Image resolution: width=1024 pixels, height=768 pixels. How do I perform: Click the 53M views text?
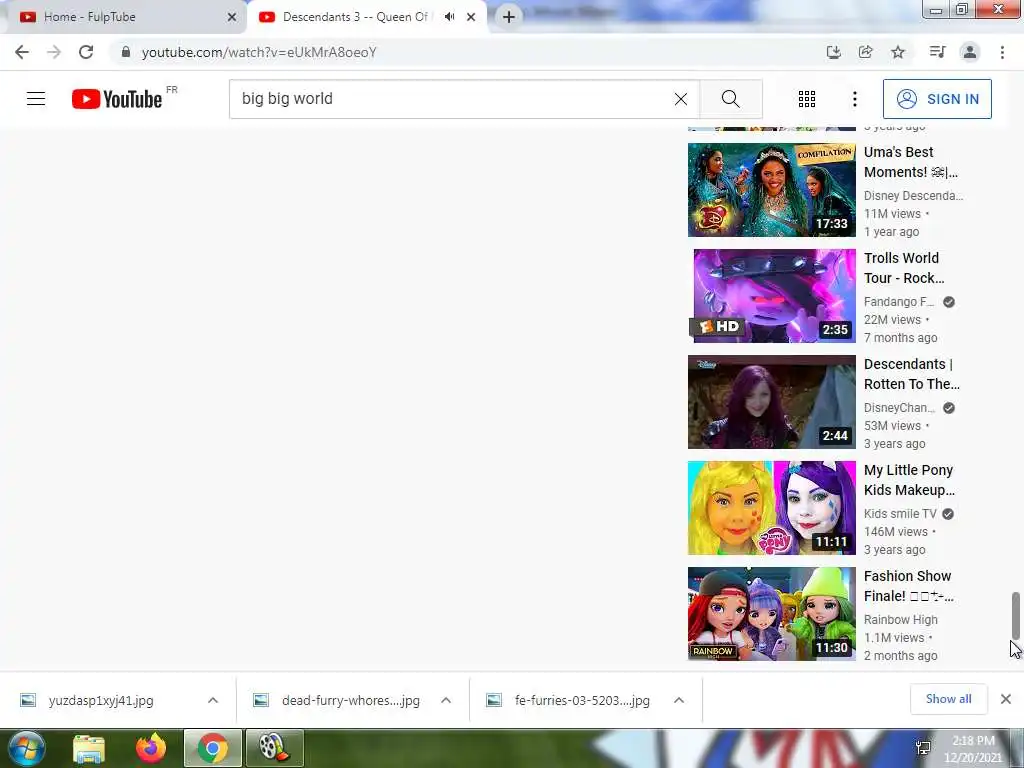click(892, 426)
